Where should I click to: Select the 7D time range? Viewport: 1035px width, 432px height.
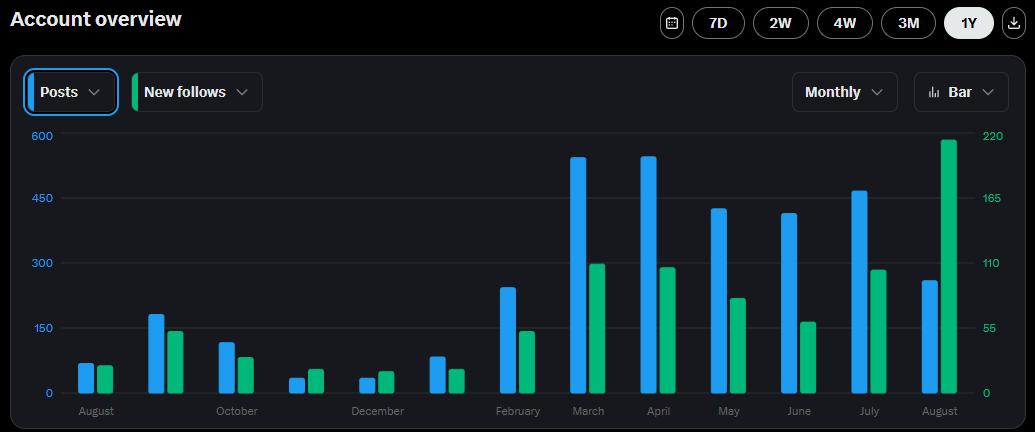click(718, 23)
